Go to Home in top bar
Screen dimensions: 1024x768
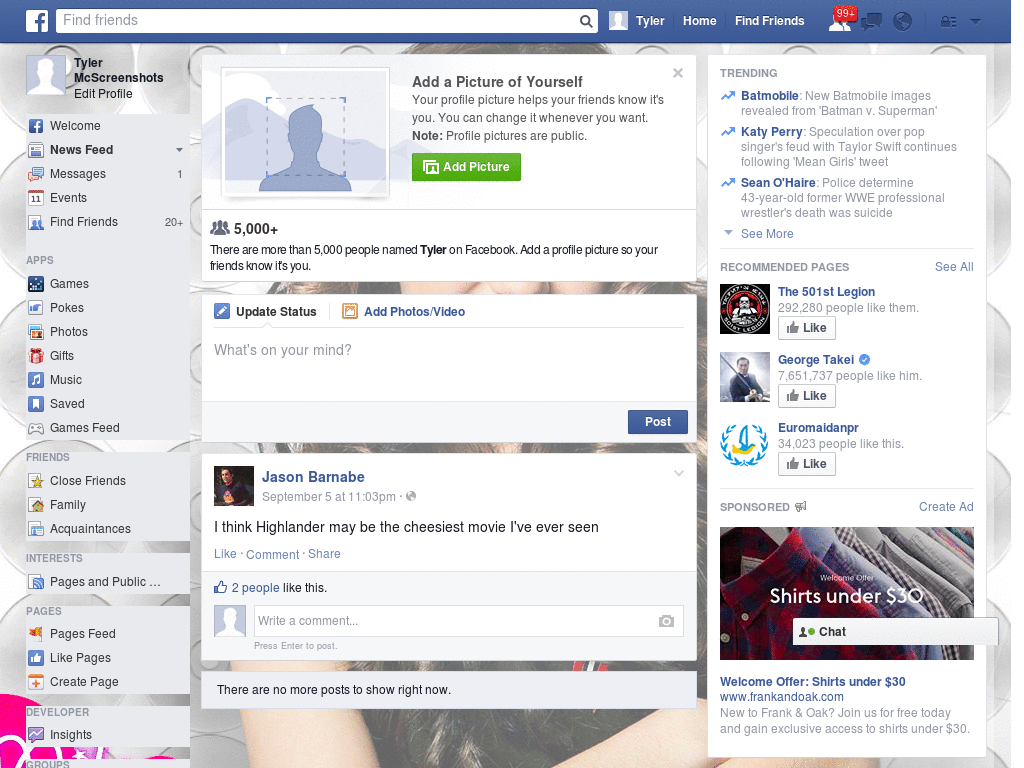[x=699, y=21]
